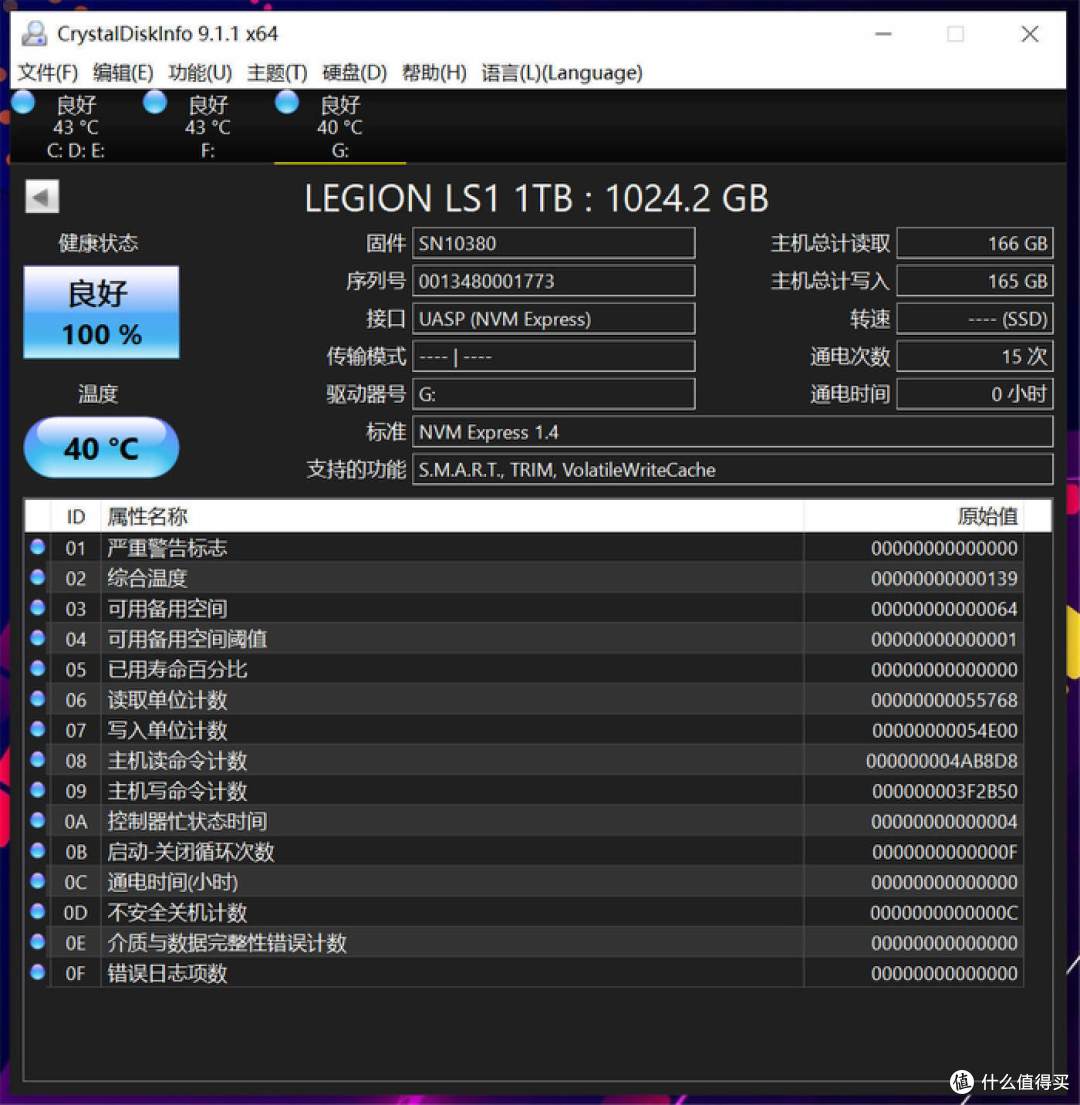Select raw value 00000000054E00
Screen dimensions: 1080x1105
click(x=945, y=730)
